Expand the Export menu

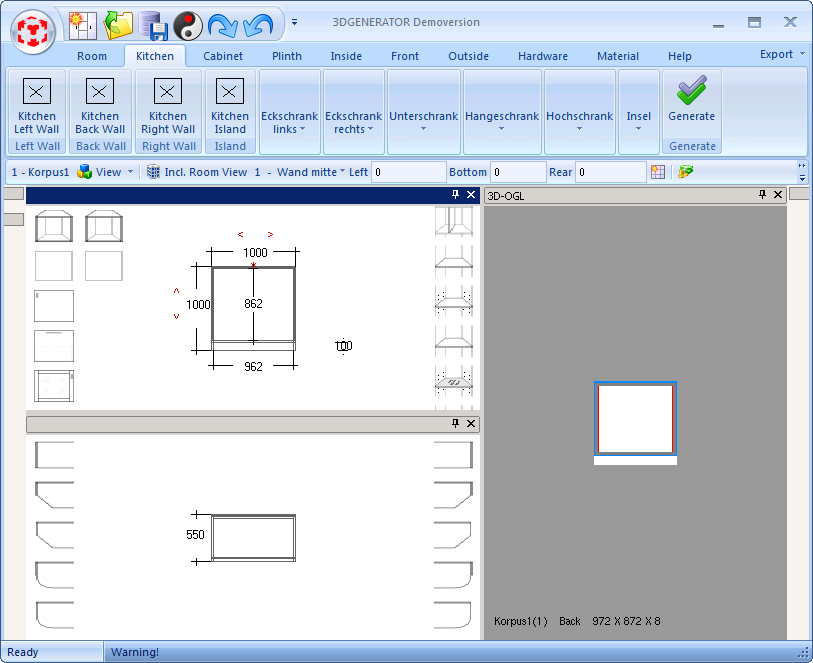point(778,55)
